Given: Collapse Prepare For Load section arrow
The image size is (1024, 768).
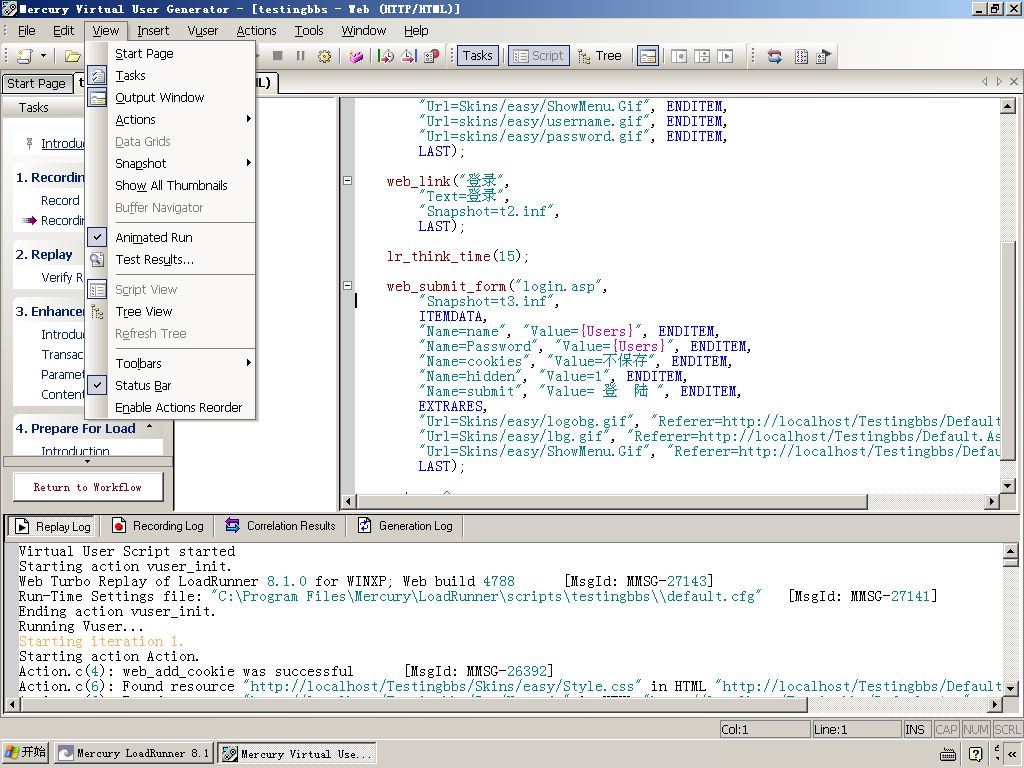Looking at the screenshot, I should click(x=150, y=426).
